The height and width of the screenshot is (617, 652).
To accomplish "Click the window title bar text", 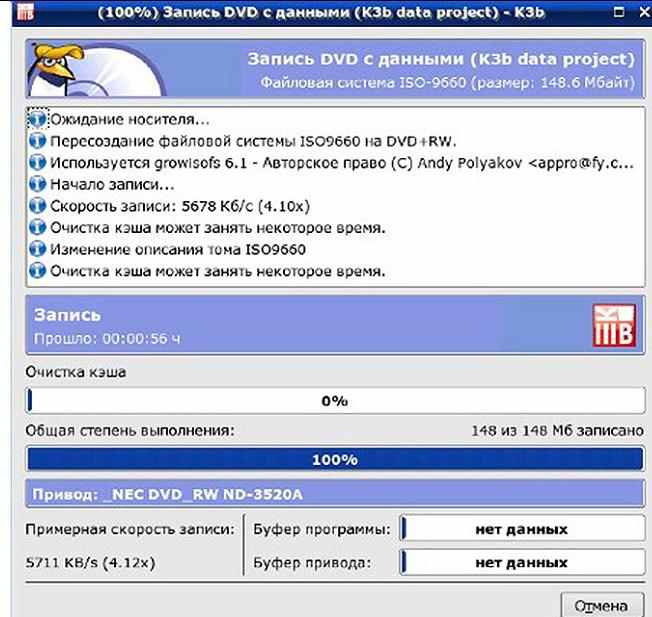I will click(321, 12).
